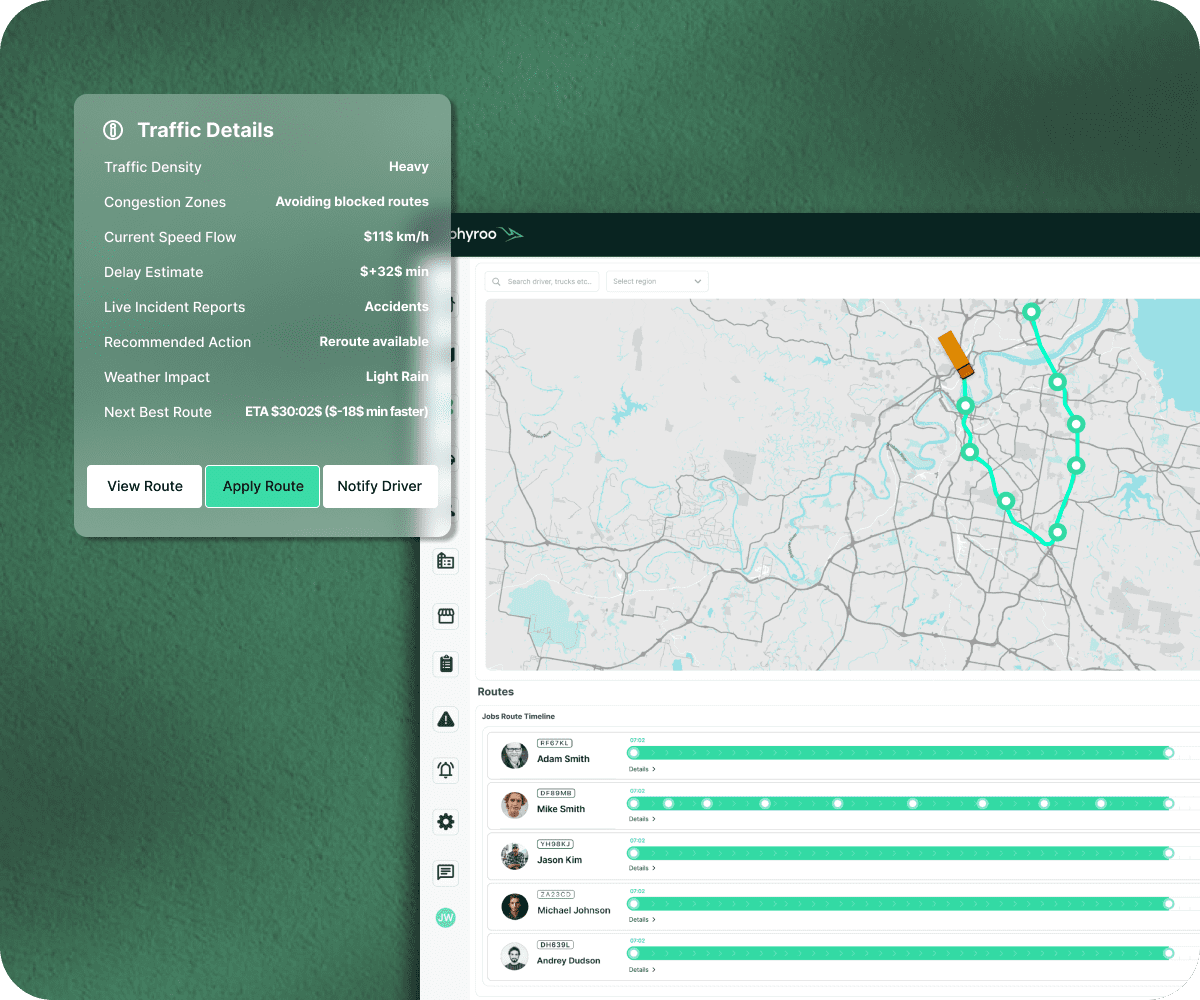1200x1000 pixels.
Task: Open settings using the gear icon
Action: pyautogui.click(x=445, y=821)
